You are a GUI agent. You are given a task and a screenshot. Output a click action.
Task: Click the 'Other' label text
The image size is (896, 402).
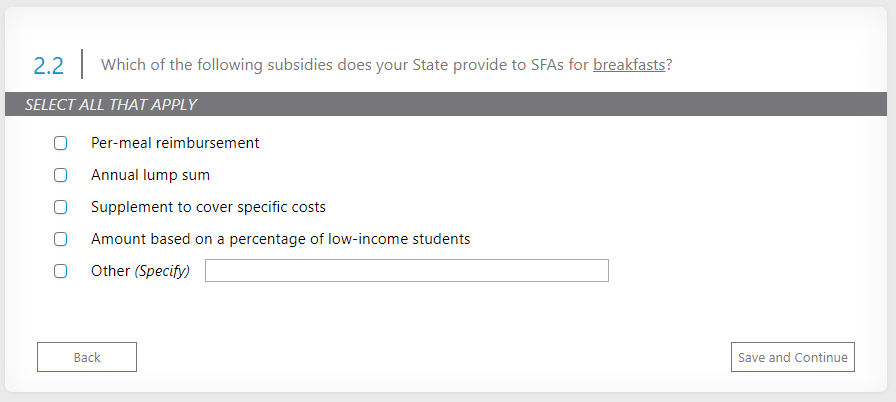(x=110, y=271)
